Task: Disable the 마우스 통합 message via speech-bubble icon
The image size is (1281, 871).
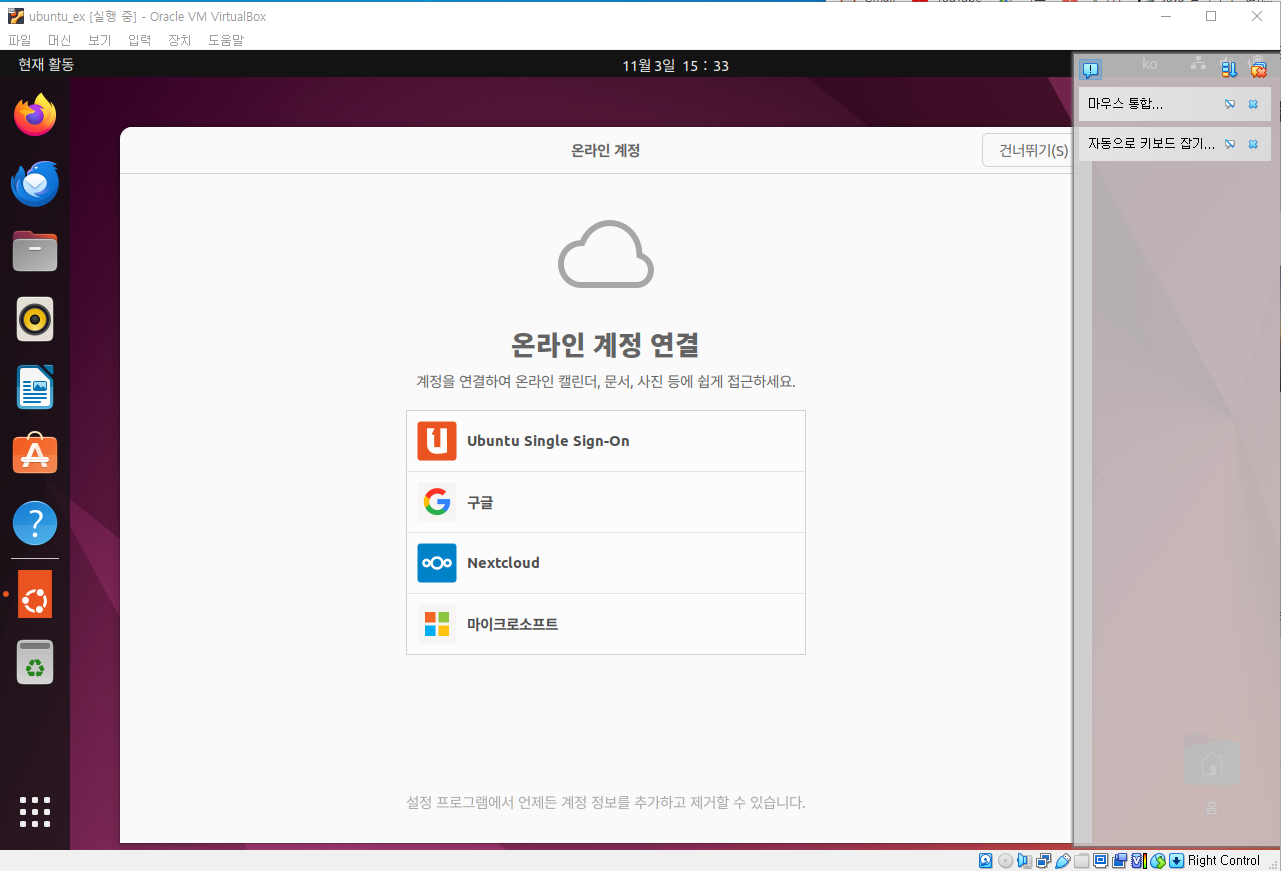Action: pyautogui.click(x=1230, y=104)
